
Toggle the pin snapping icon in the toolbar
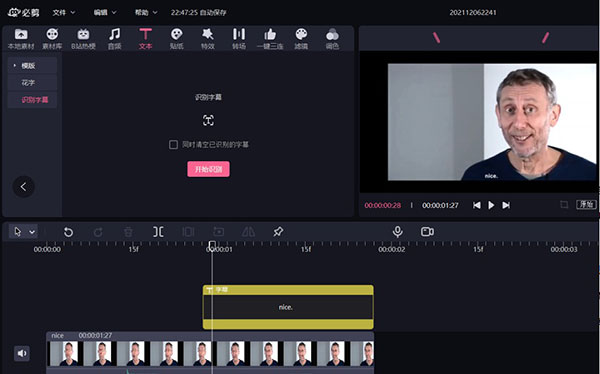(x=278, y=232)
